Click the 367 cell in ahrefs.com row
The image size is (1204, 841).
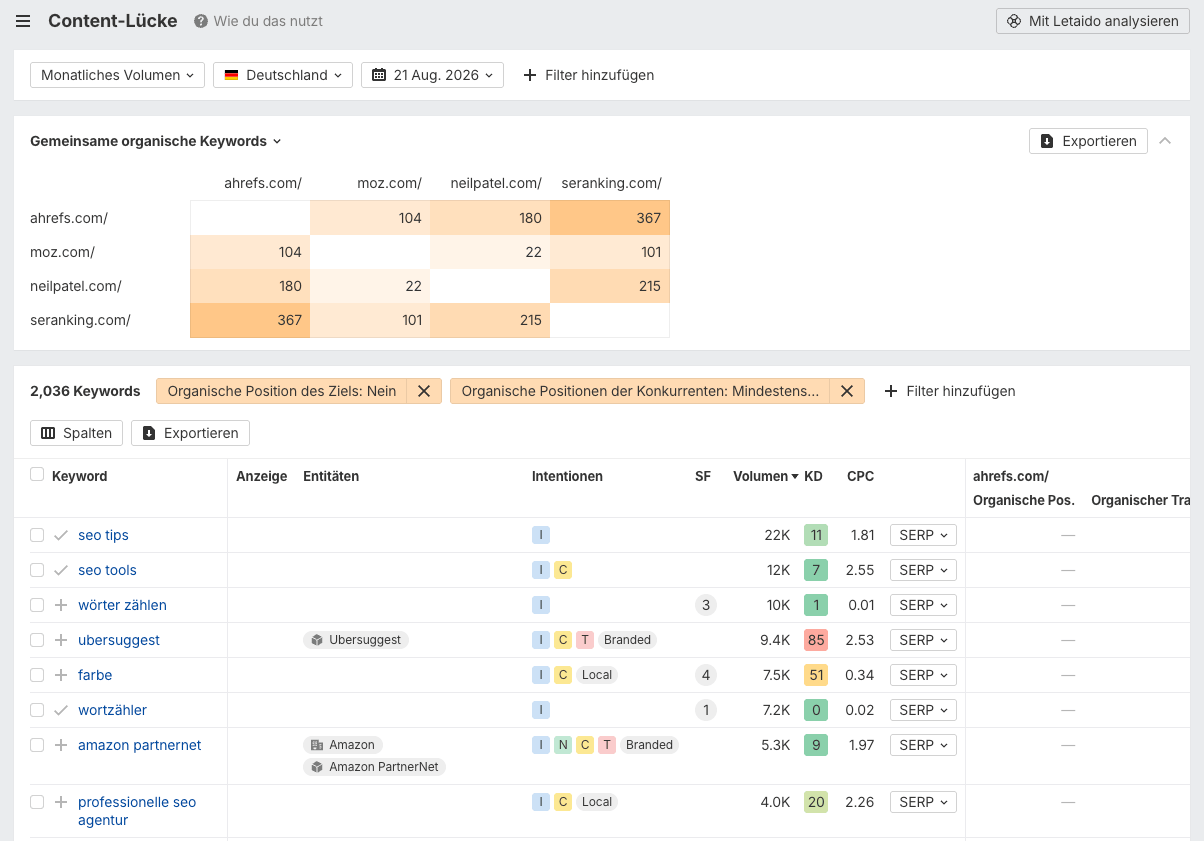(610, 218)
